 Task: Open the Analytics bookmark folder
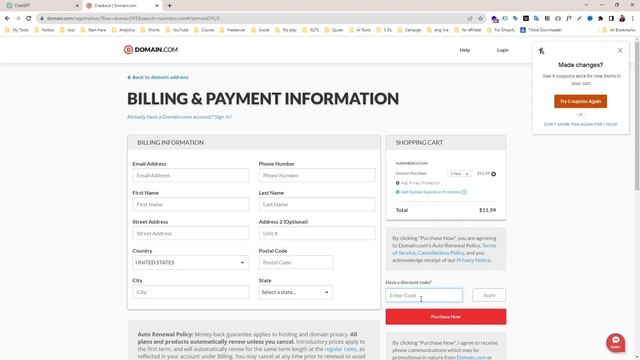click(123, 30)
